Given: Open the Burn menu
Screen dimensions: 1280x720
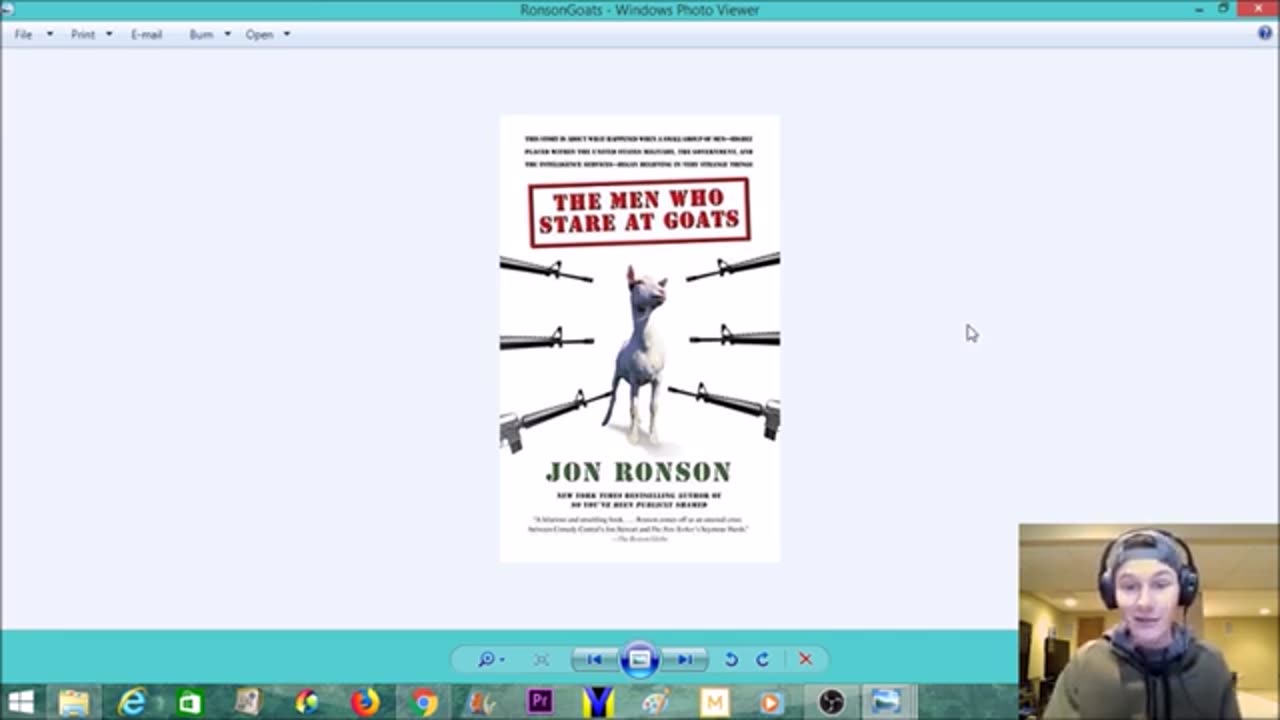Looking at the screenshot, I should coord(201,34).
